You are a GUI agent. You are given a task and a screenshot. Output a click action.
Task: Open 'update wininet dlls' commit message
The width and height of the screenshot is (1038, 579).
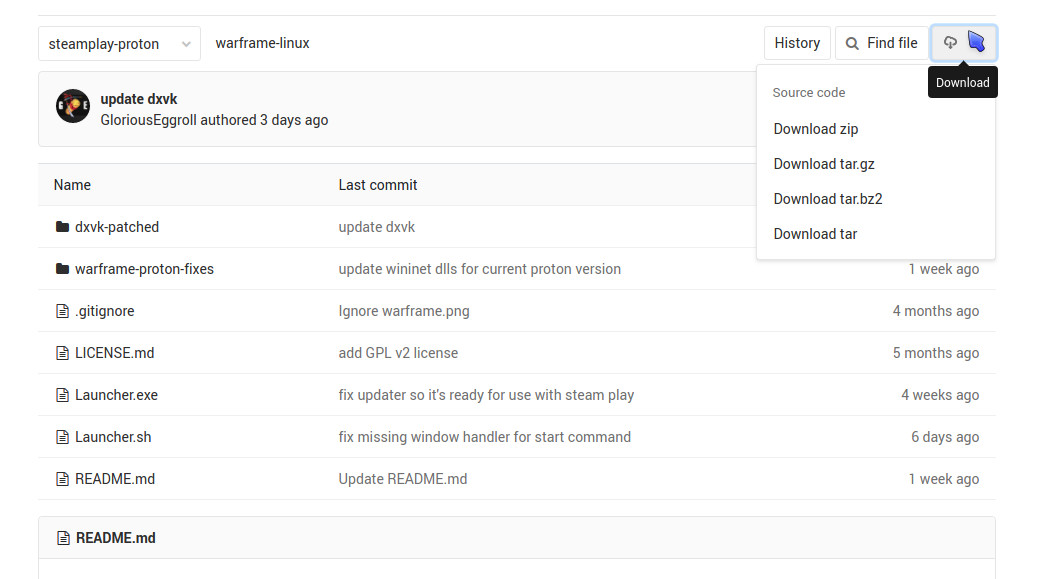[480, 269]
